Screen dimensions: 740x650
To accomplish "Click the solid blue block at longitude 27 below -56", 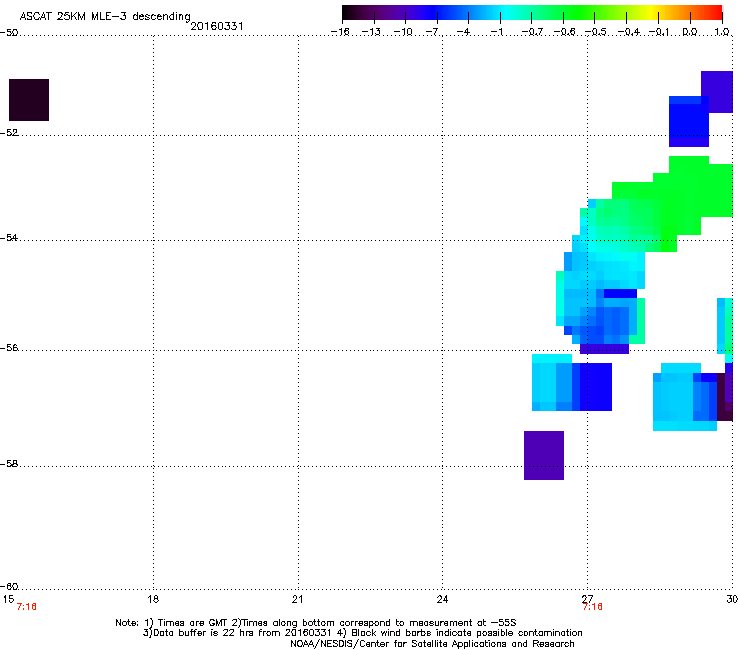I will 596,387.
